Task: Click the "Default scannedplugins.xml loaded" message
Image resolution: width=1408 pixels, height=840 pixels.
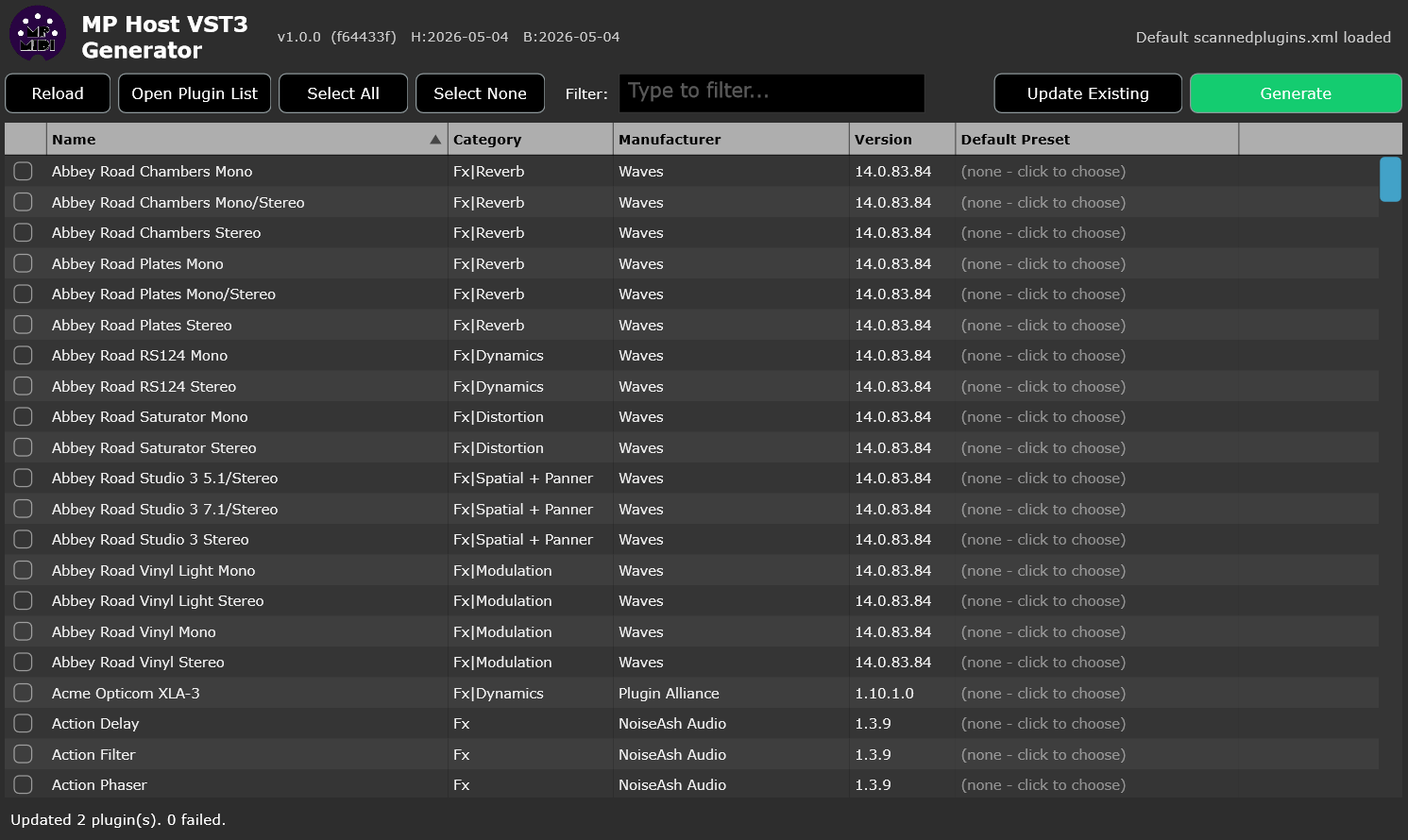Action: pyautogui.click(x=1263, y=38)
